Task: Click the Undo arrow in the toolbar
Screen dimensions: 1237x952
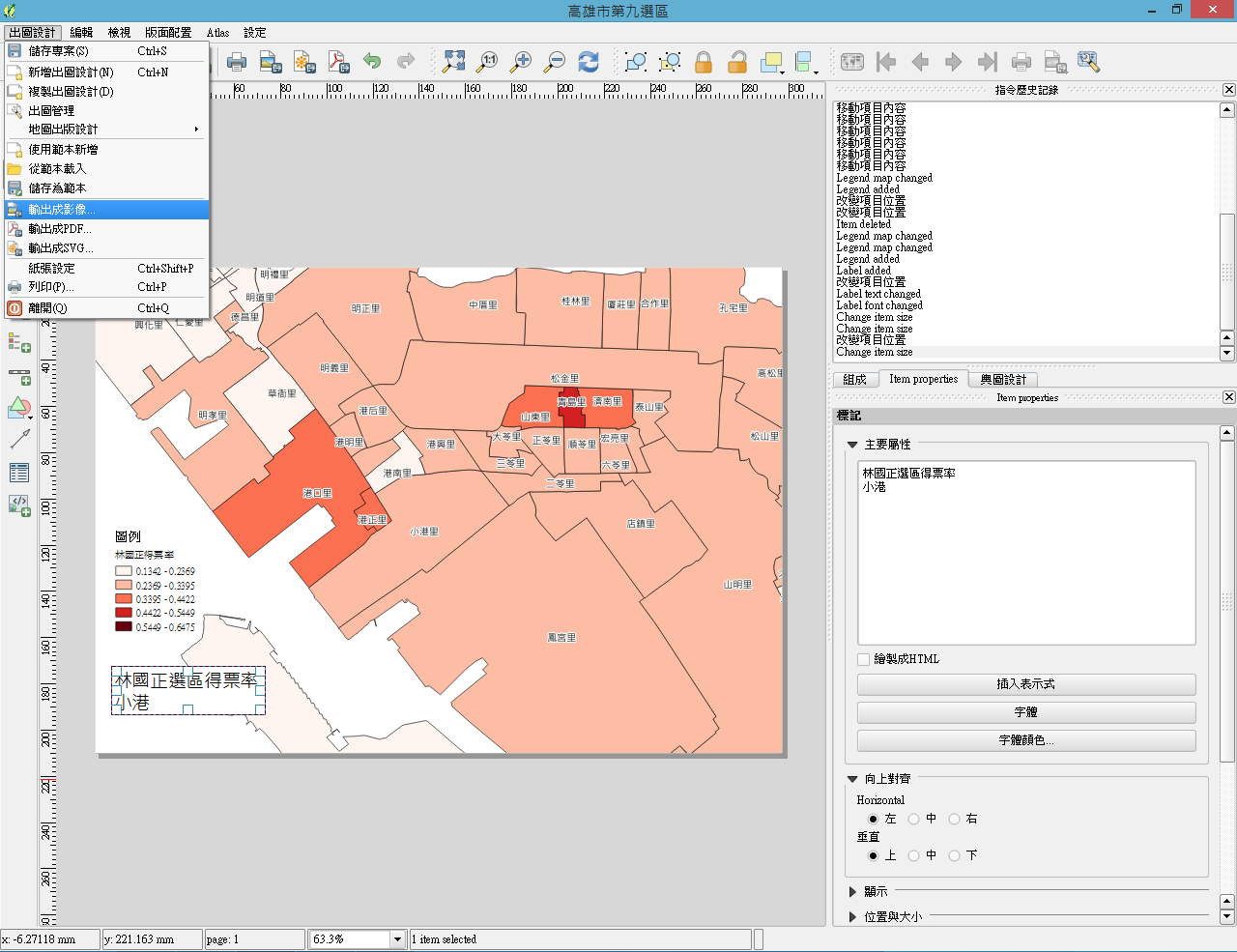Action: coord(372,63)
